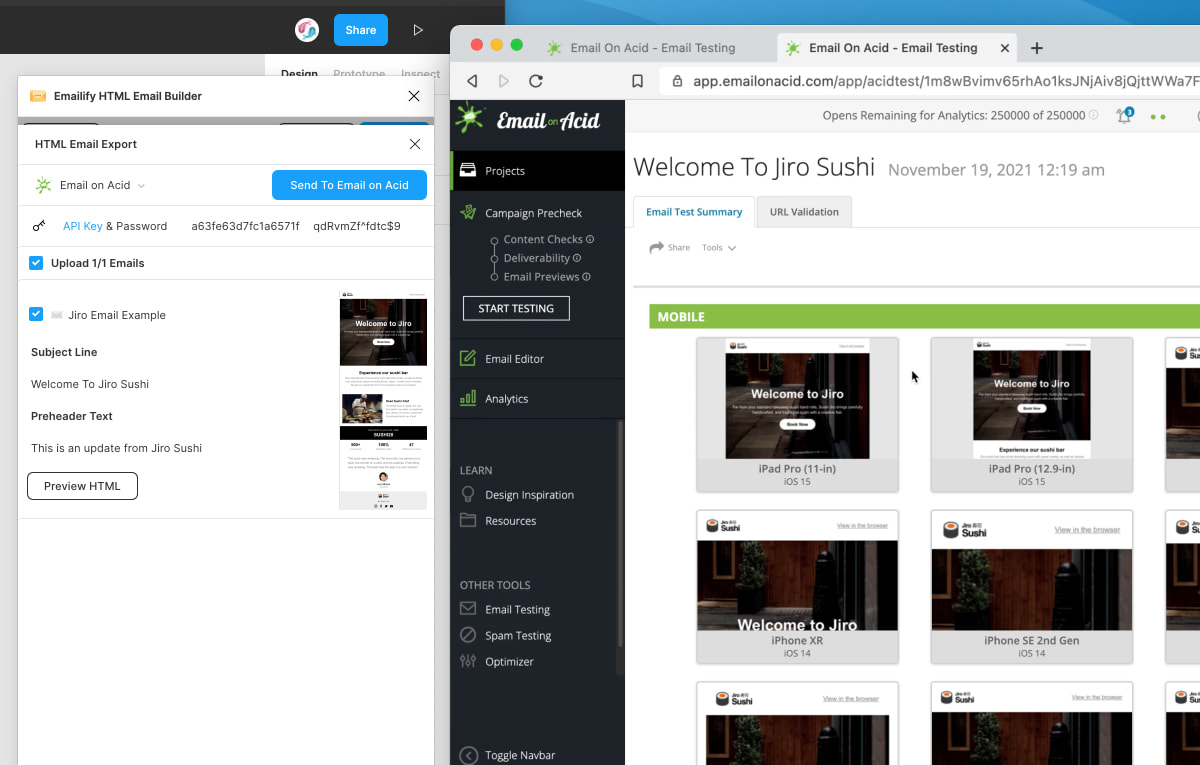Toggle the Jiro Email Example checkbox
Image resolution: width=1200 pixels, height=765 pixels.
tap(36, 314)
